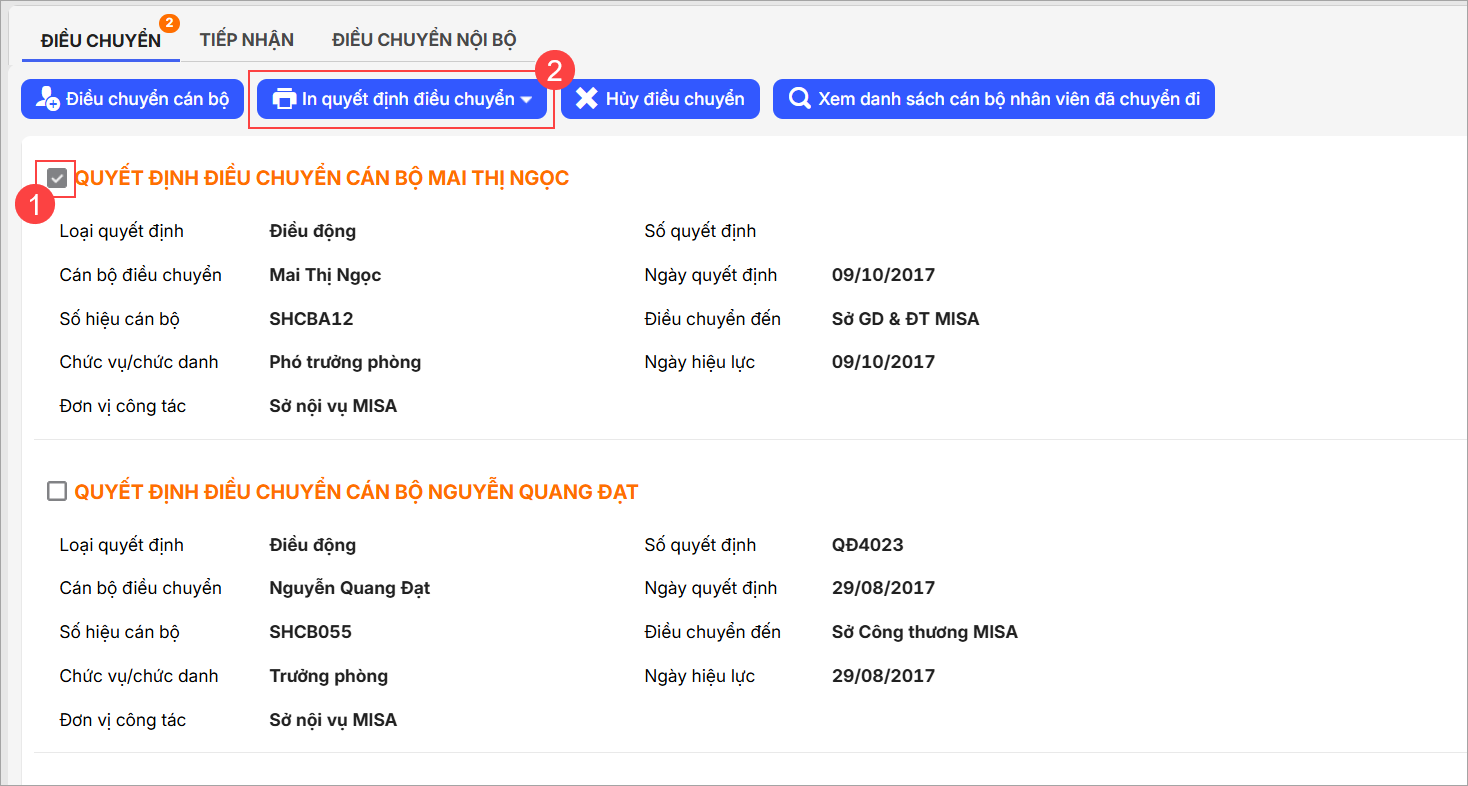Select the Điều chuyển tab
The width and height of the screenshot is (1468, 786).
coord(100,40)
